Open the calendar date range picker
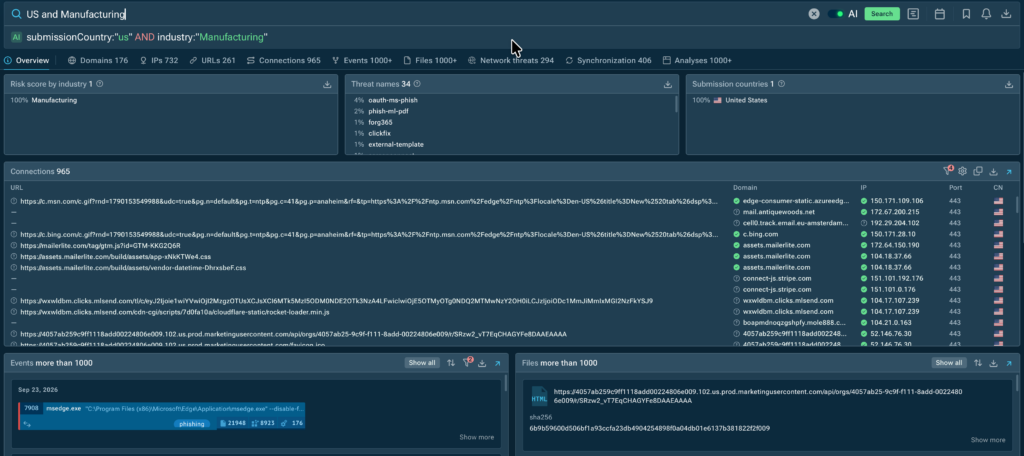 pos(940,14)
